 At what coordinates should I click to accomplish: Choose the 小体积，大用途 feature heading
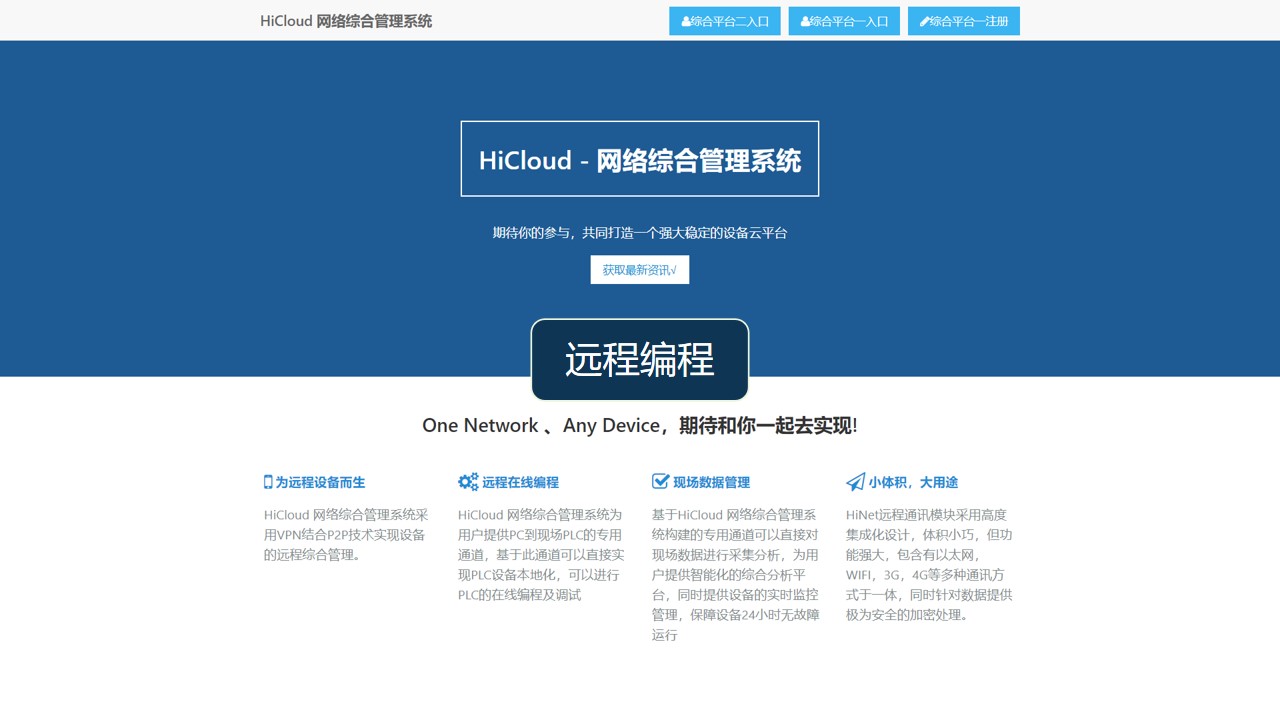coord(912,482)
